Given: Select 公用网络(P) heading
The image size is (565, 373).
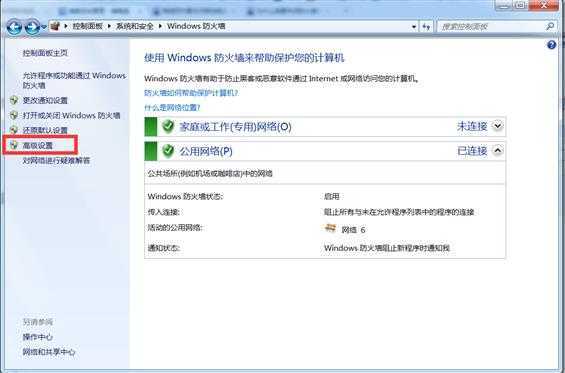Looking at the screenshot, I should click(206, 151).
